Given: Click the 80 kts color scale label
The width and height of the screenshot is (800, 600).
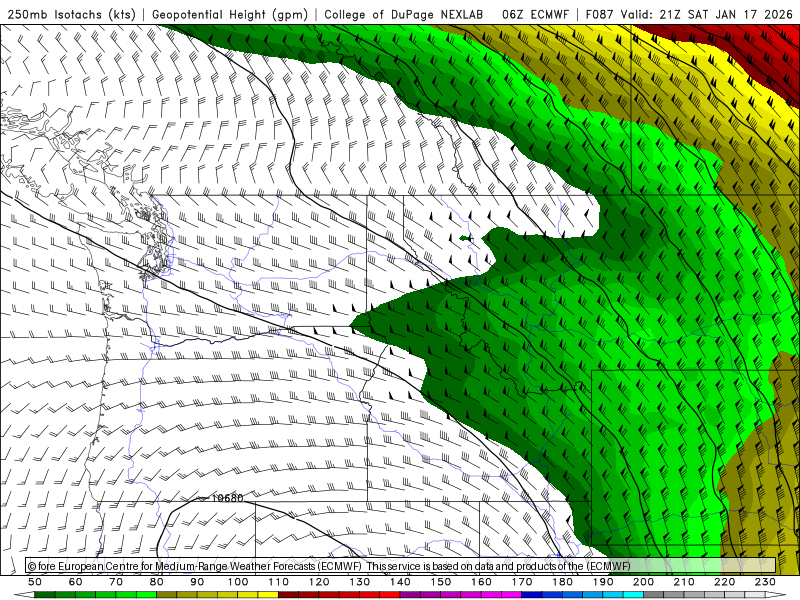Looking at the screenshot, I should click(x=157, y=582).
